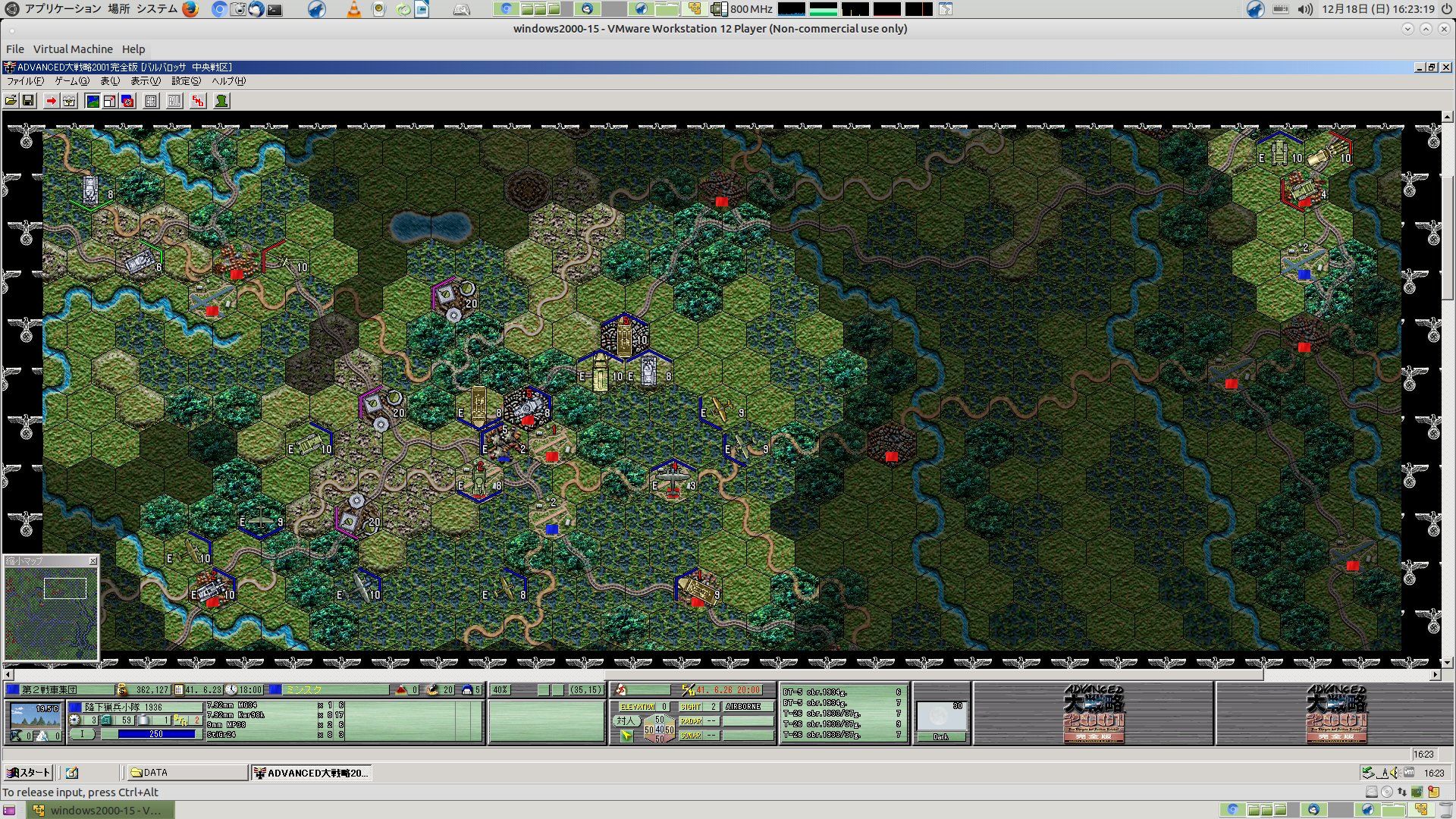Click the open box toolbar icon
Image resolution: width=1456 pixels, height=819 pixels.
click(x=69, y=101)
